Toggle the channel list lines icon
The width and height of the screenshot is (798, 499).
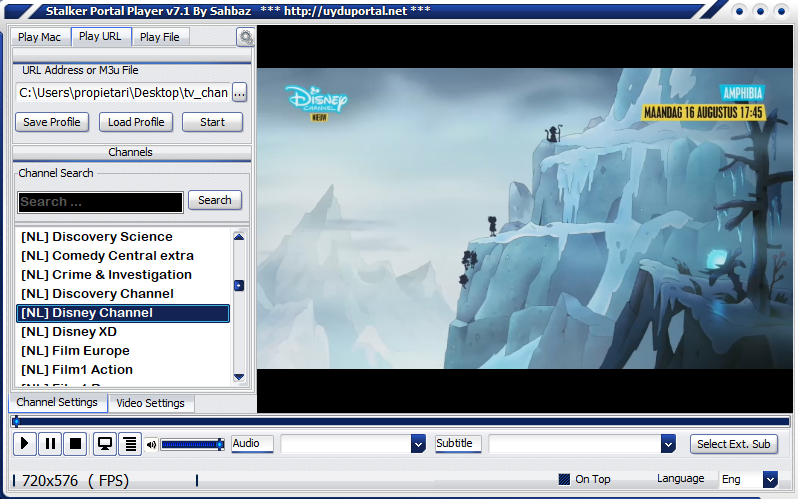point(130,443)
